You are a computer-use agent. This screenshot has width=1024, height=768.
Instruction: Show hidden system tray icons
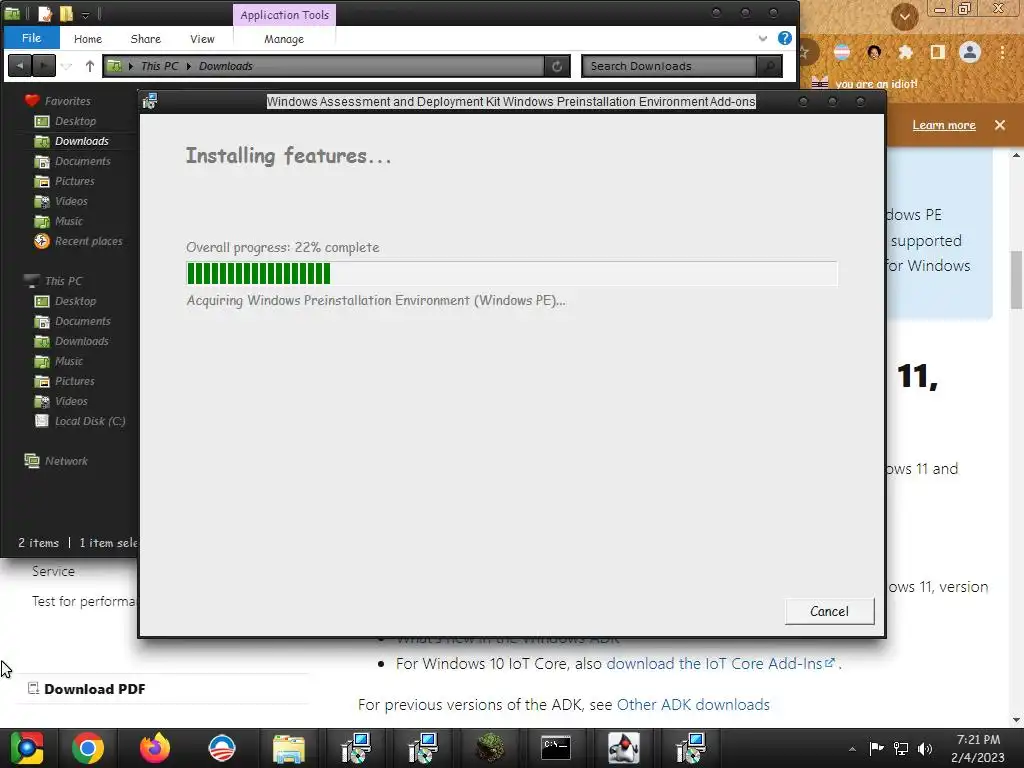pos(852,749)
